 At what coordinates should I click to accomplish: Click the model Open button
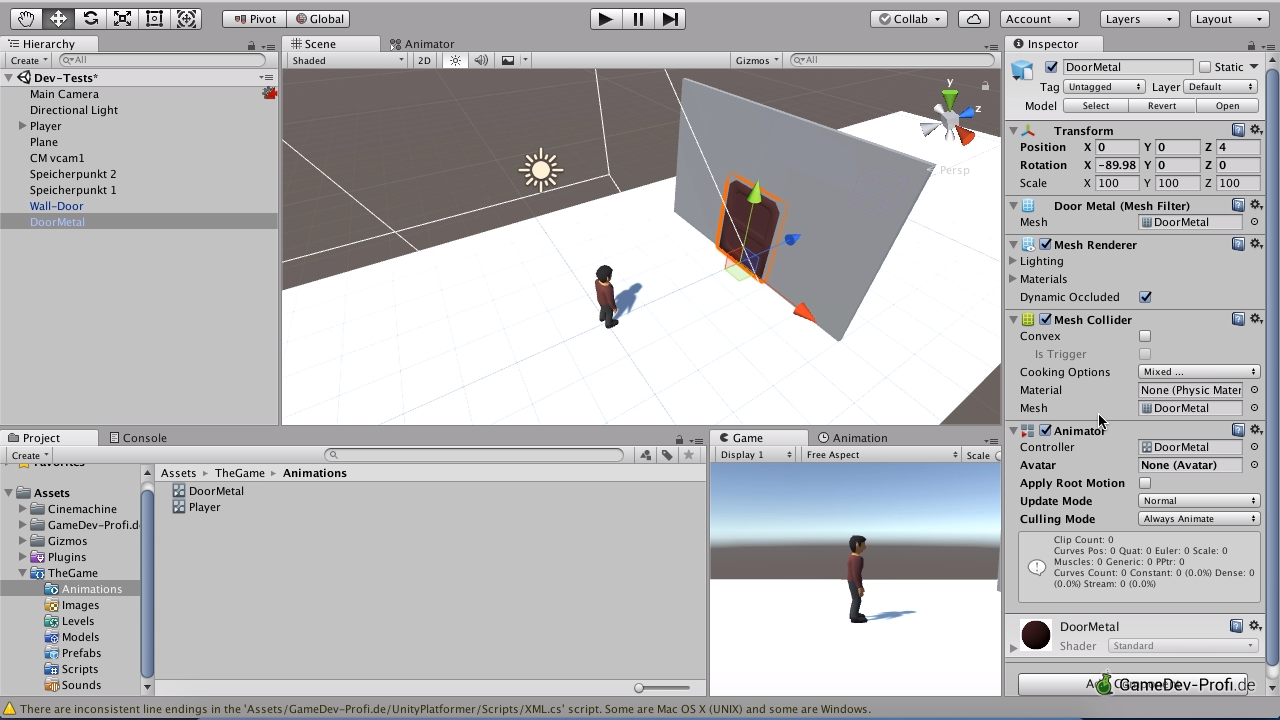coord(1228,106)
